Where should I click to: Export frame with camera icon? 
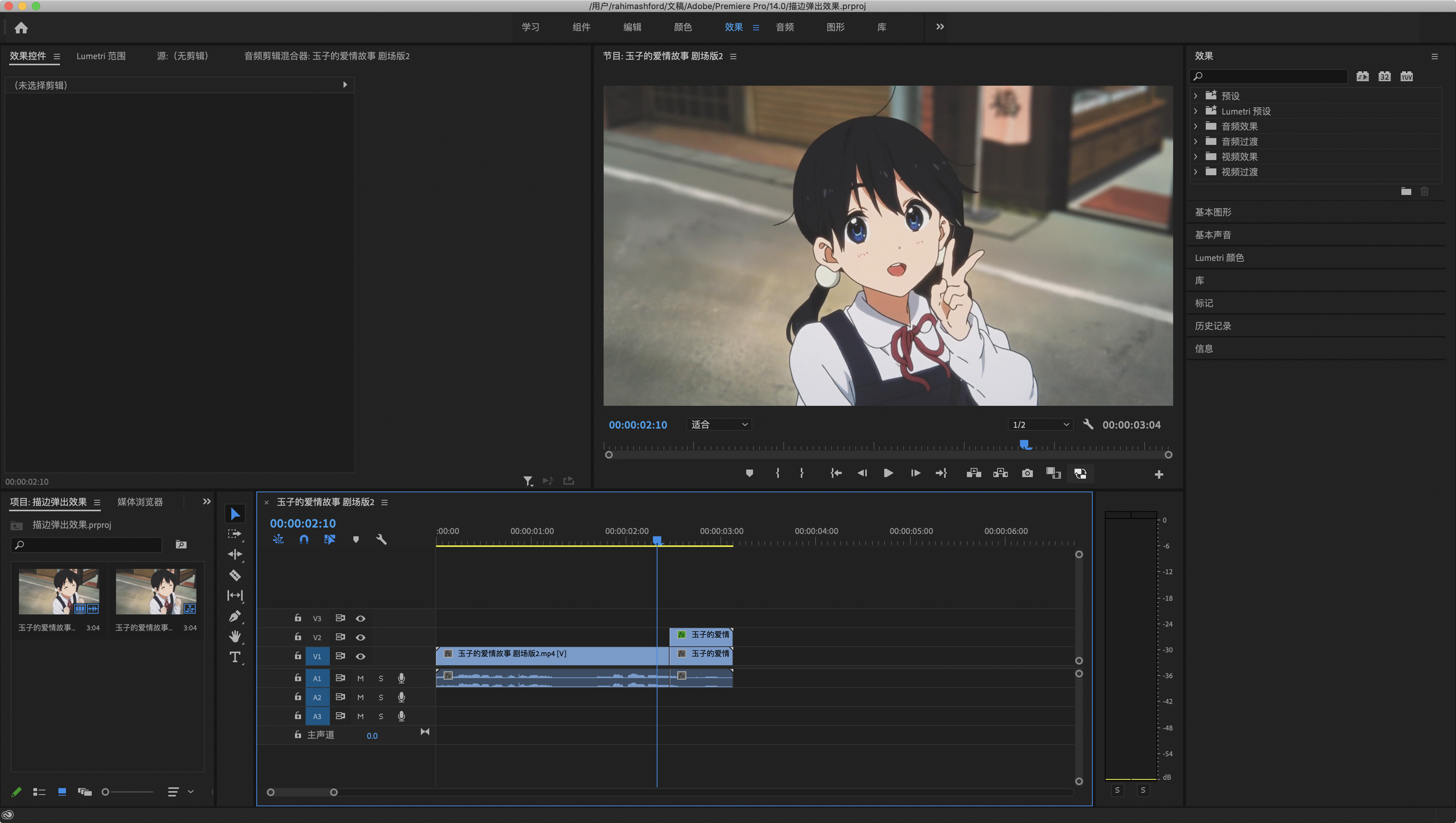(x=1027, y=473)
